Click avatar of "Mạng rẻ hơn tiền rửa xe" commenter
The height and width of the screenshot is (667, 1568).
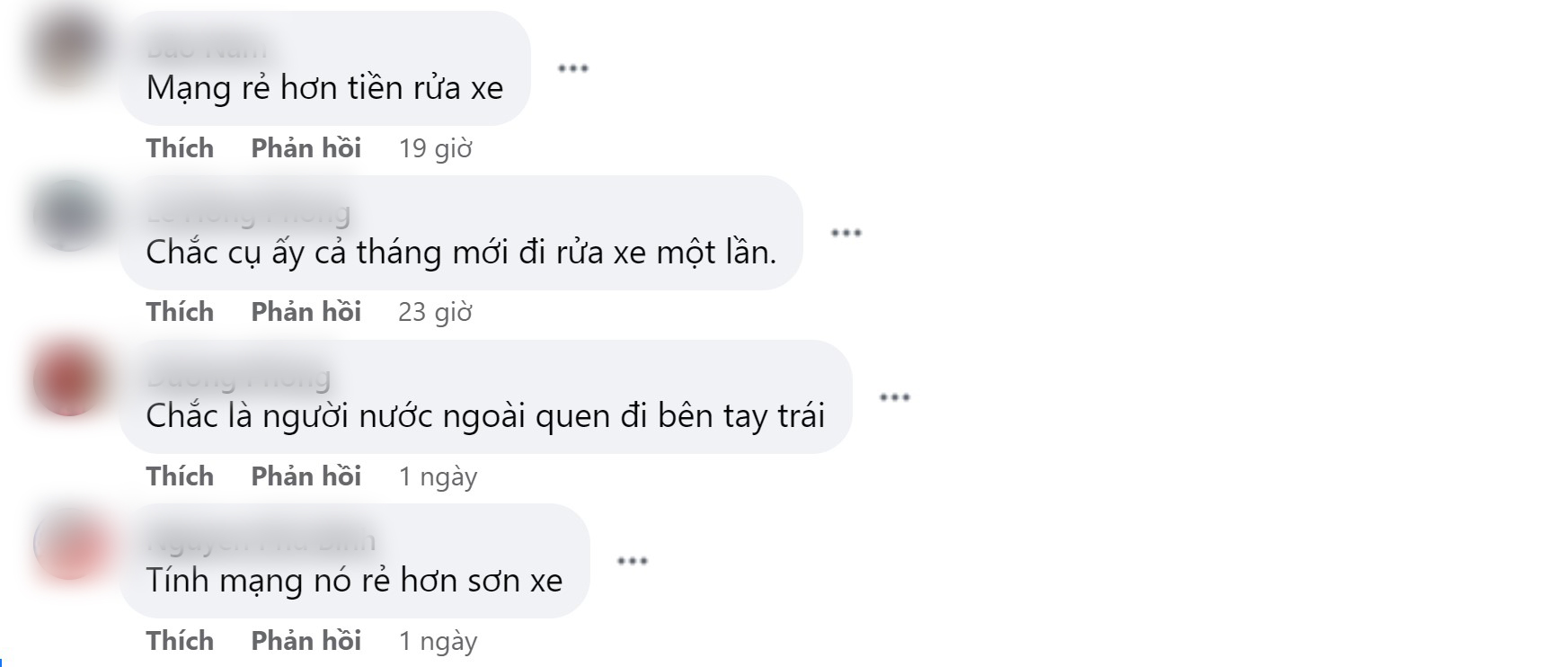(x=68, y=49)
